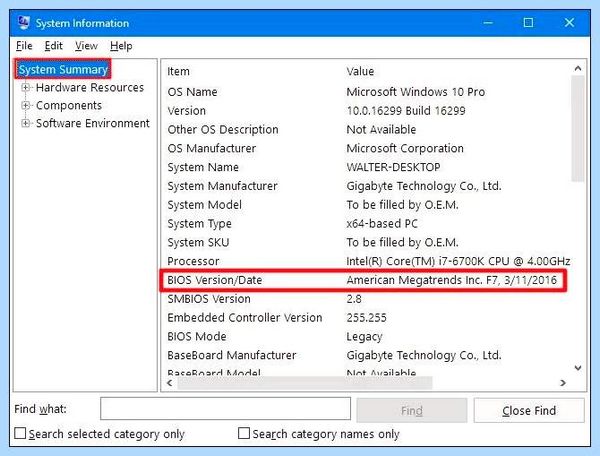Click the value WALTER-DESKTOP

pos(393,167)
